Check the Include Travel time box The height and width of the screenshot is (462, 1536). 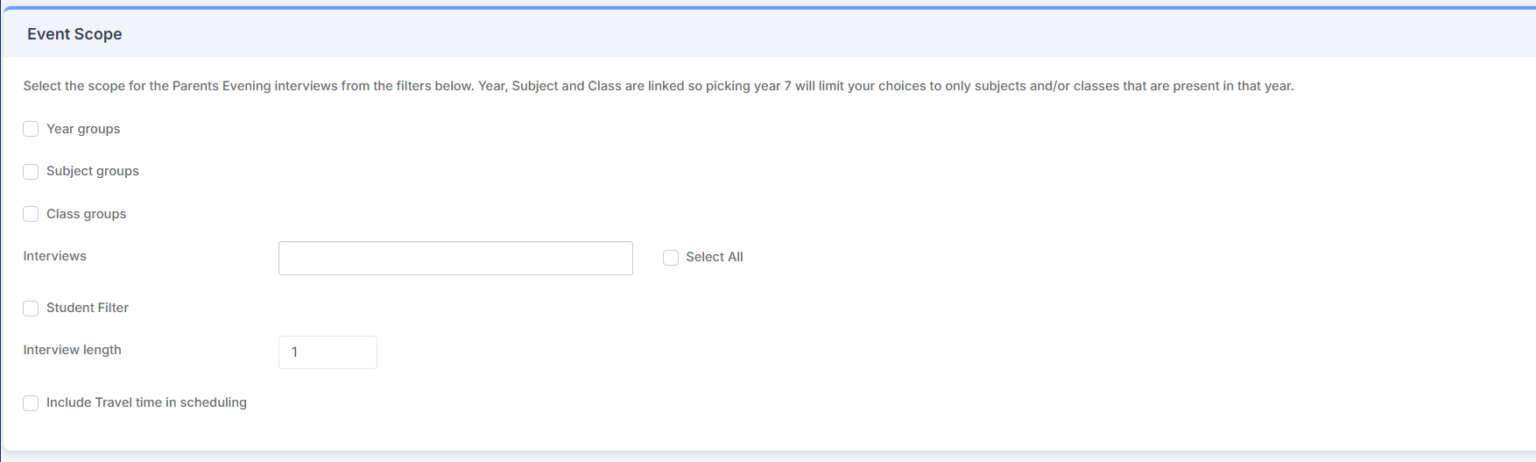31,403
